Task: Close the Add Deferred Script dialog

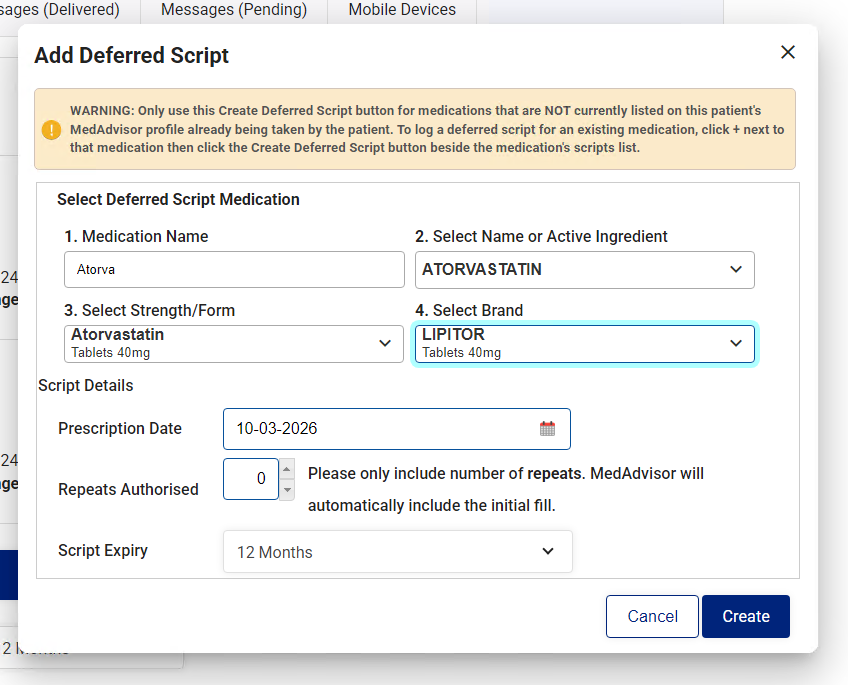Action: 787,52
